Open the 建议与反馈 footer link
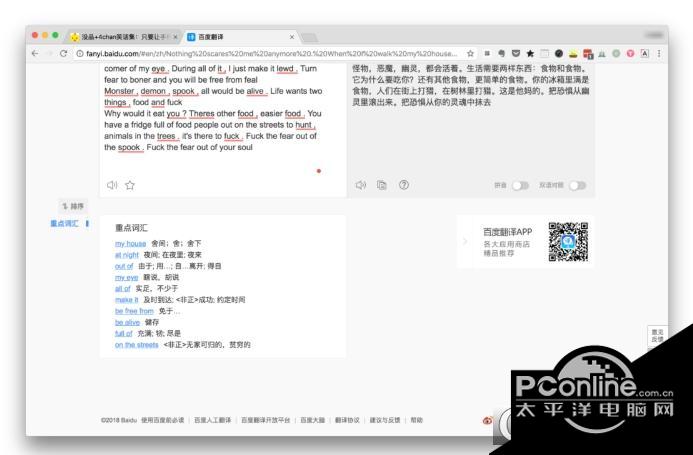The width and height of the screenshot is (693, 455). [385, 420]
